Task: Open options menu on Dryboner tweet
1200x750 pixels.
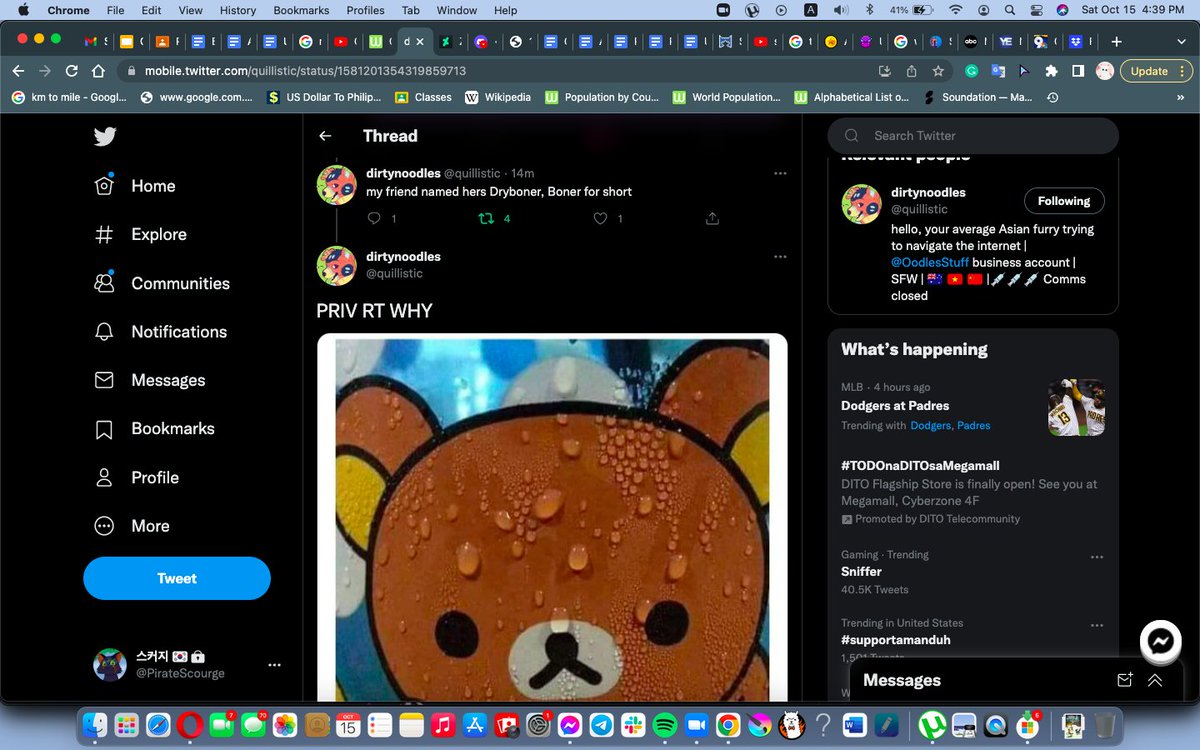Action: click(780, 173)
